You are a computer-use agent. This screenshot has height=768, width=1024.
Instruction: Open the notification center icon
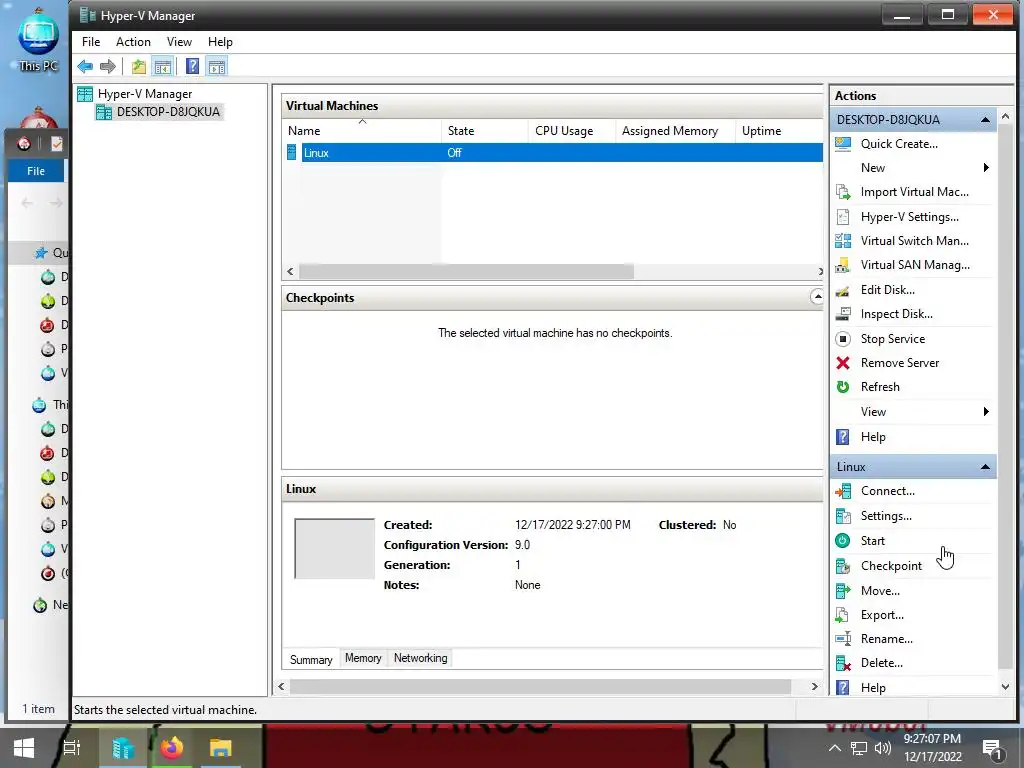point(992,748)
